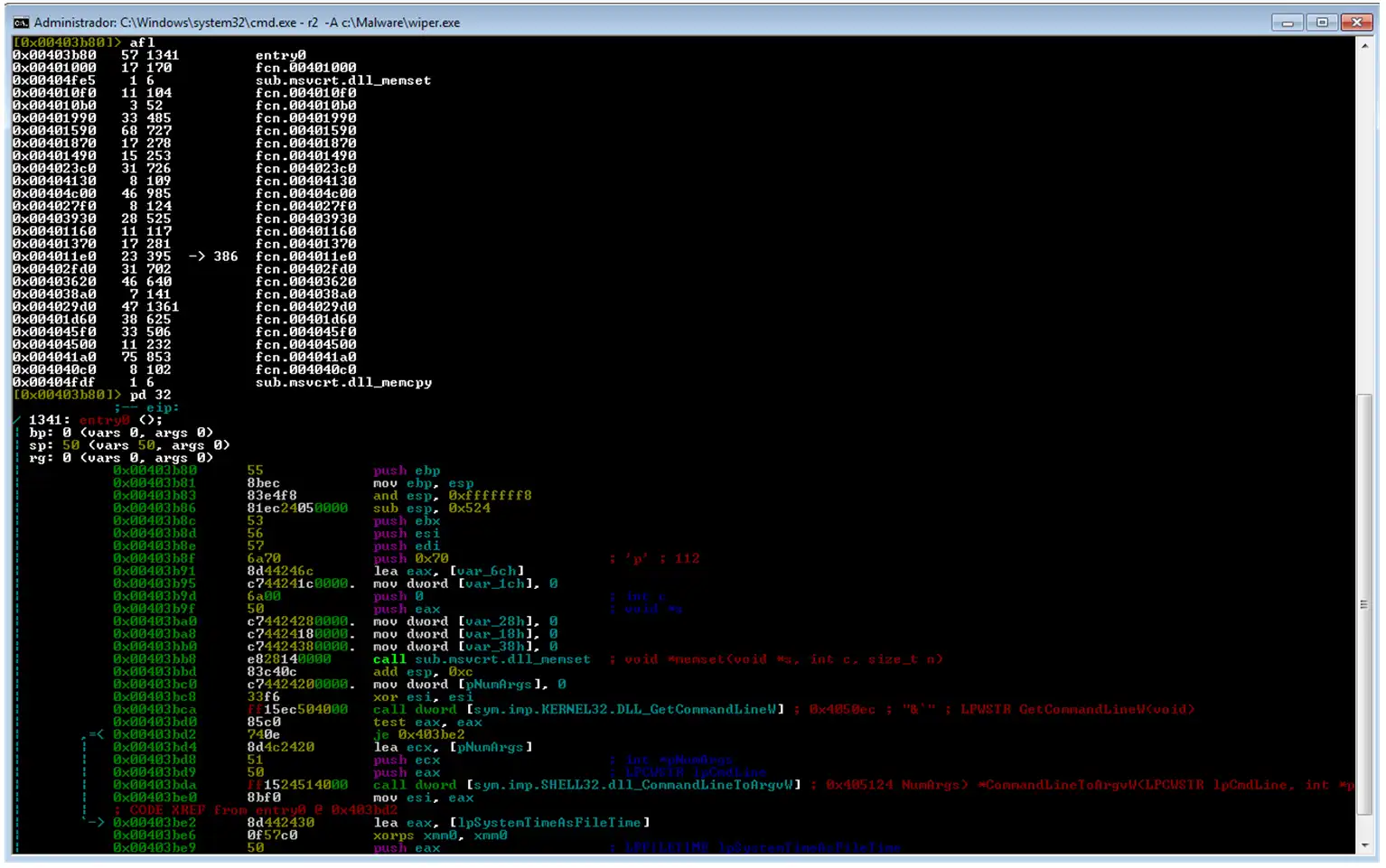Maximize the cmd.exe window
Image resolution: width=1386 pixels, height=868 pixels.
click(x=1322, y=23)
